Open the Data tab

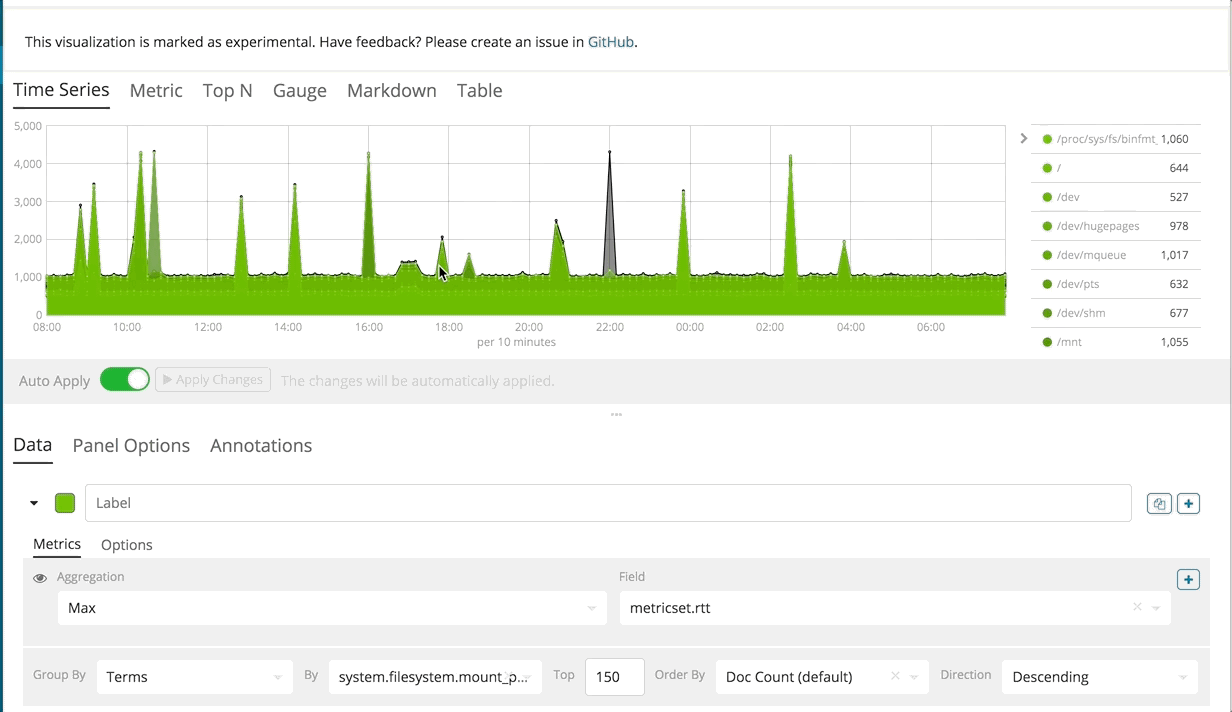(x=32, y=446)
